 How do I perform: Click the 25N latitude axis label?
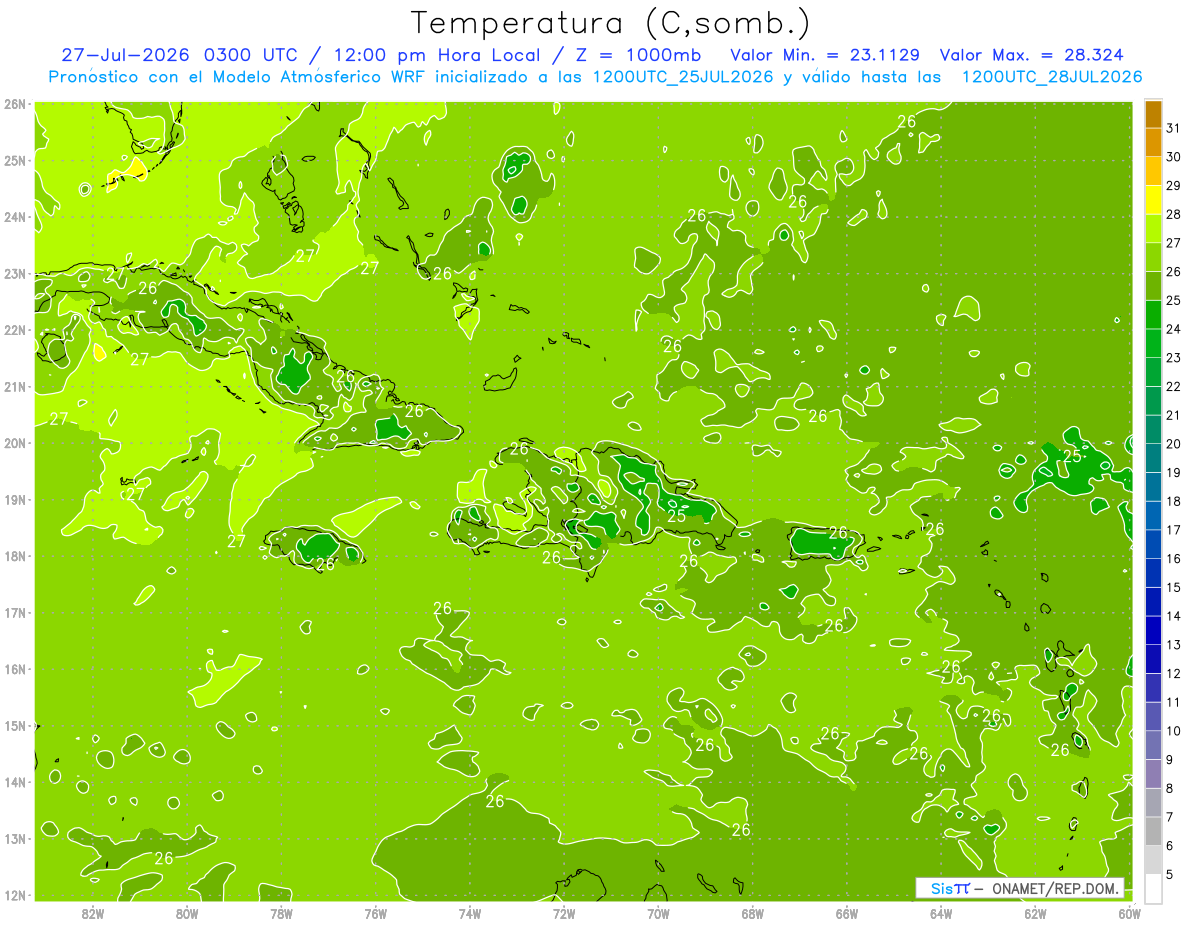coord(15,161)
